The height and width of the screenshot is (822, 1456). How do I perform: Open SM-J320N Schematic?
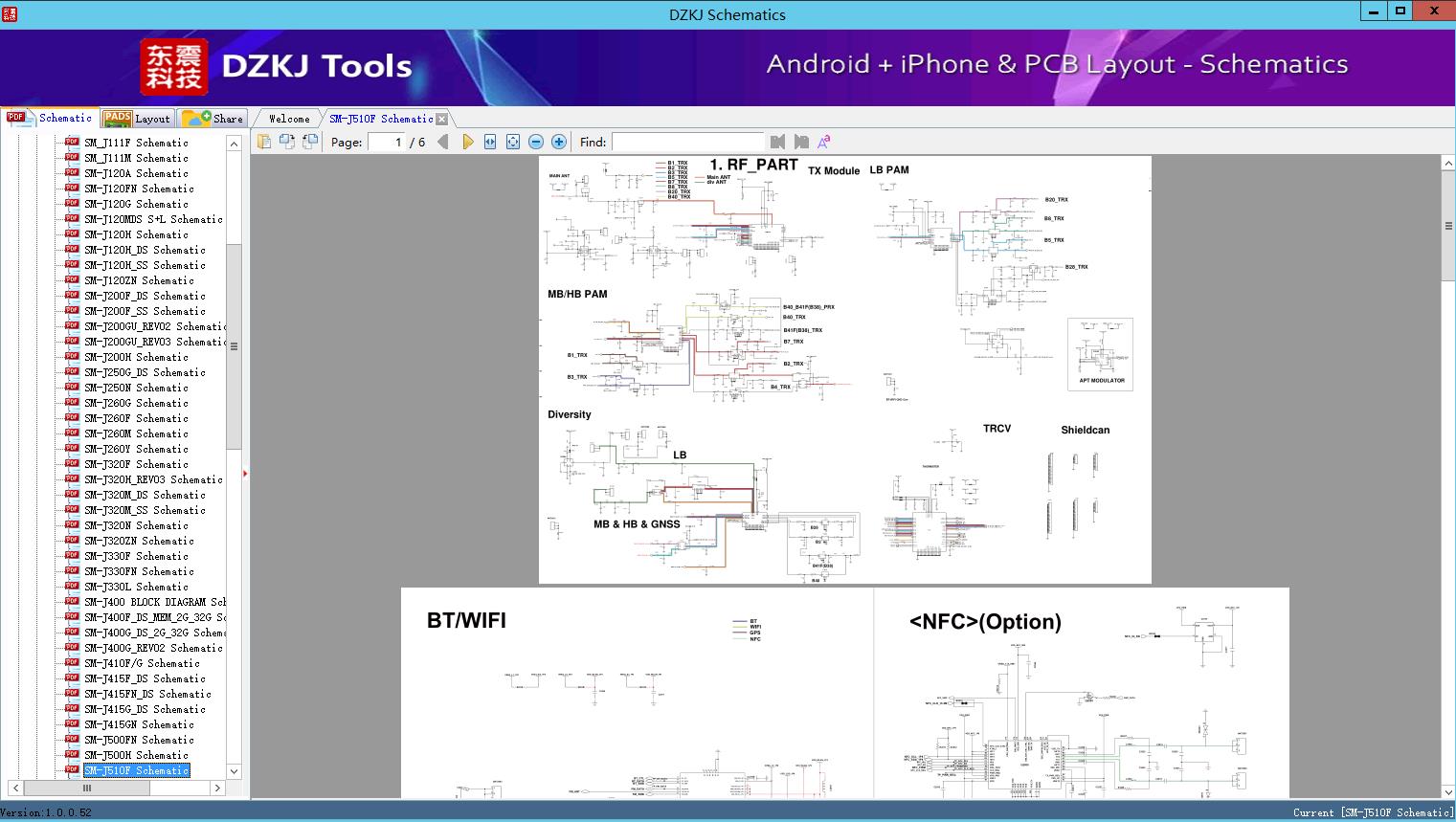point(136,525)
